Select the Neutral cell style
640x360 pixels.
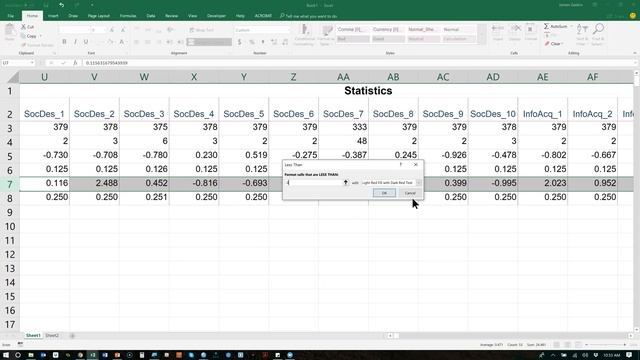point(424,39)
